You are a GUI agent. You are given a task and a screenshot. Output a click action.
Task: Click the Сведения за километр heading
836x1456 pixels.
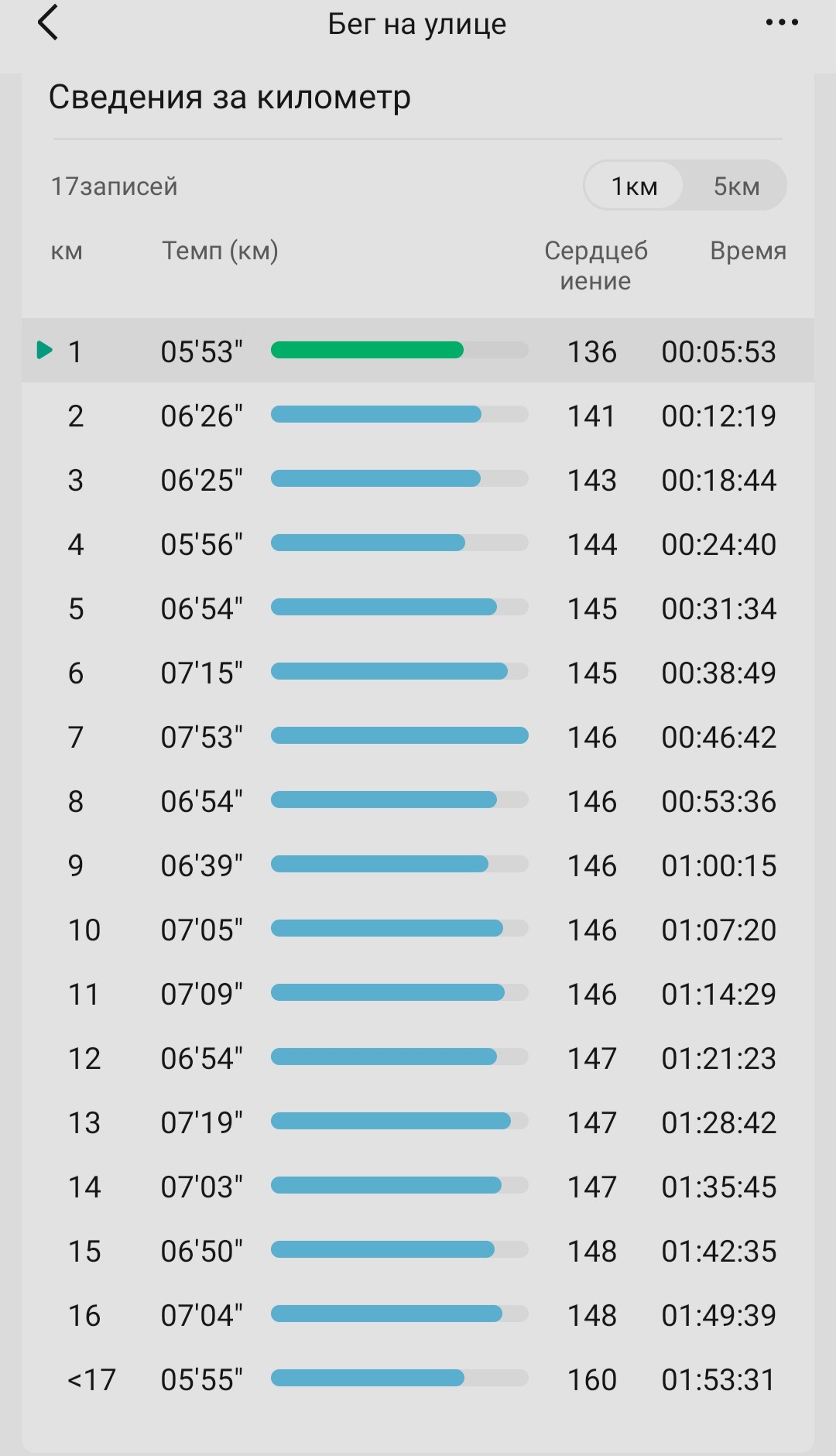230,98
